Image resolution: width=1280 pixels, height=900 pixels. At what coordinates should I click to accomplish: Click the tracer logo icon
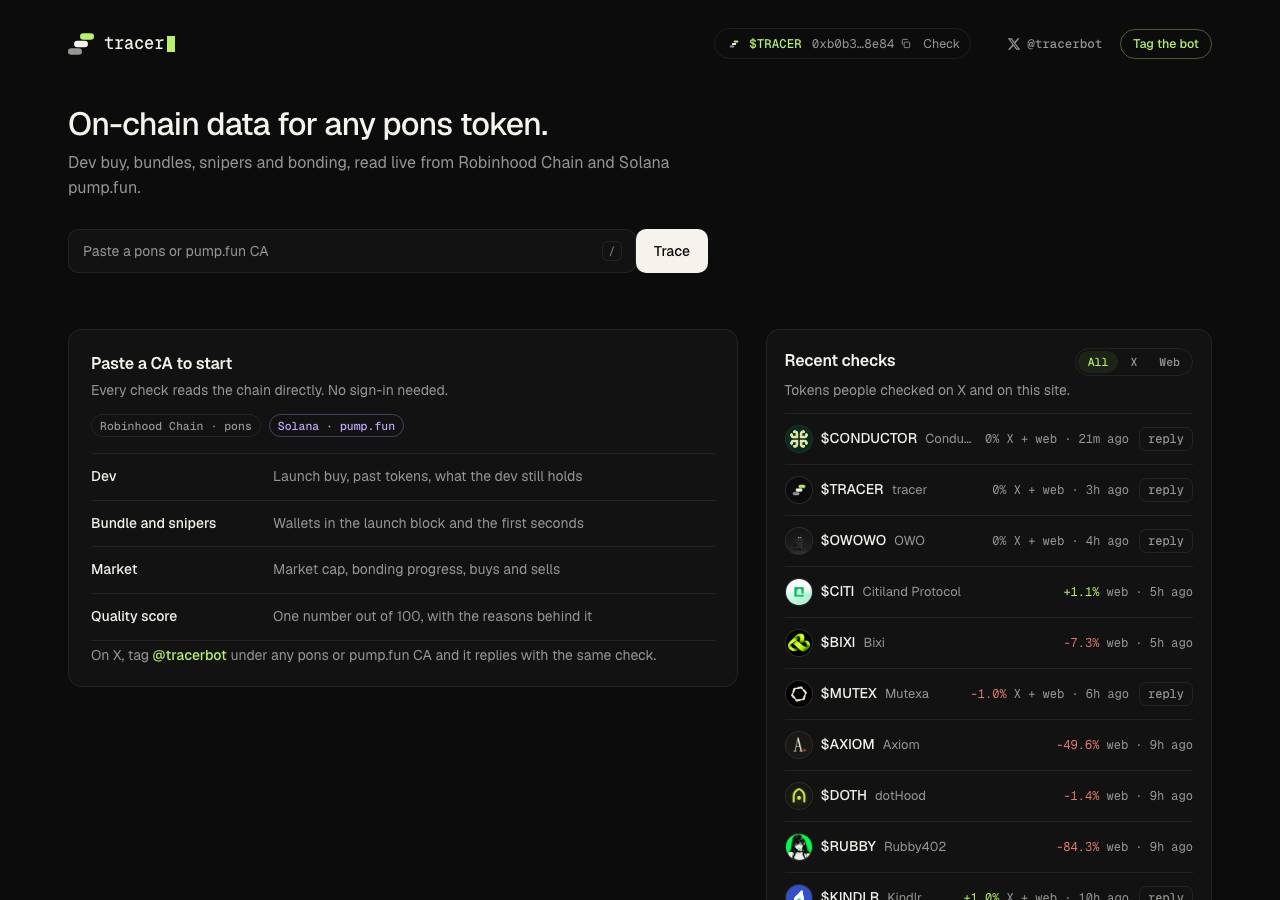(81, 44)
